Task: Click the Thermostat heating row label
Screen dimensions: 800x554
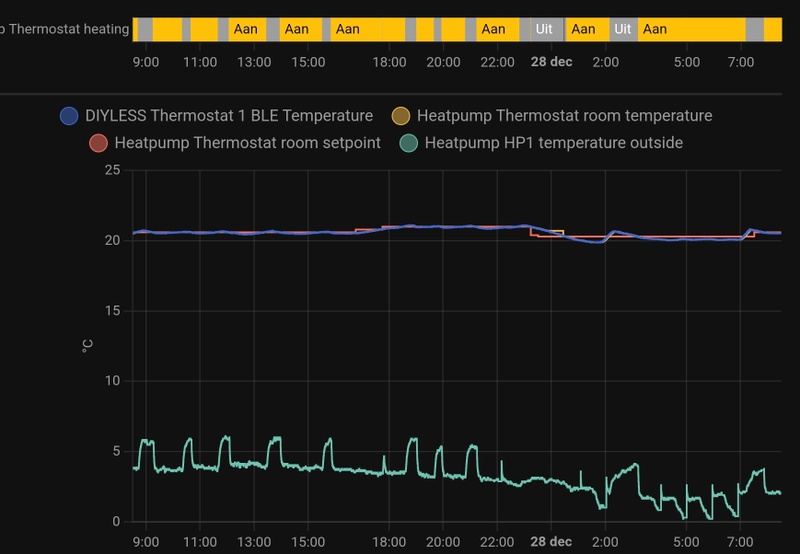Action: point(64,29)
